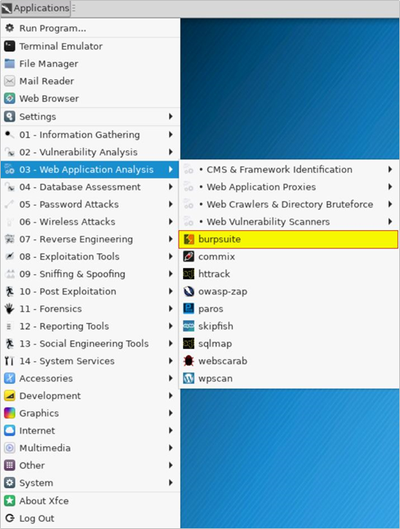Open 10 - Post Exploitation menu
400x529 pixels.
90,291
